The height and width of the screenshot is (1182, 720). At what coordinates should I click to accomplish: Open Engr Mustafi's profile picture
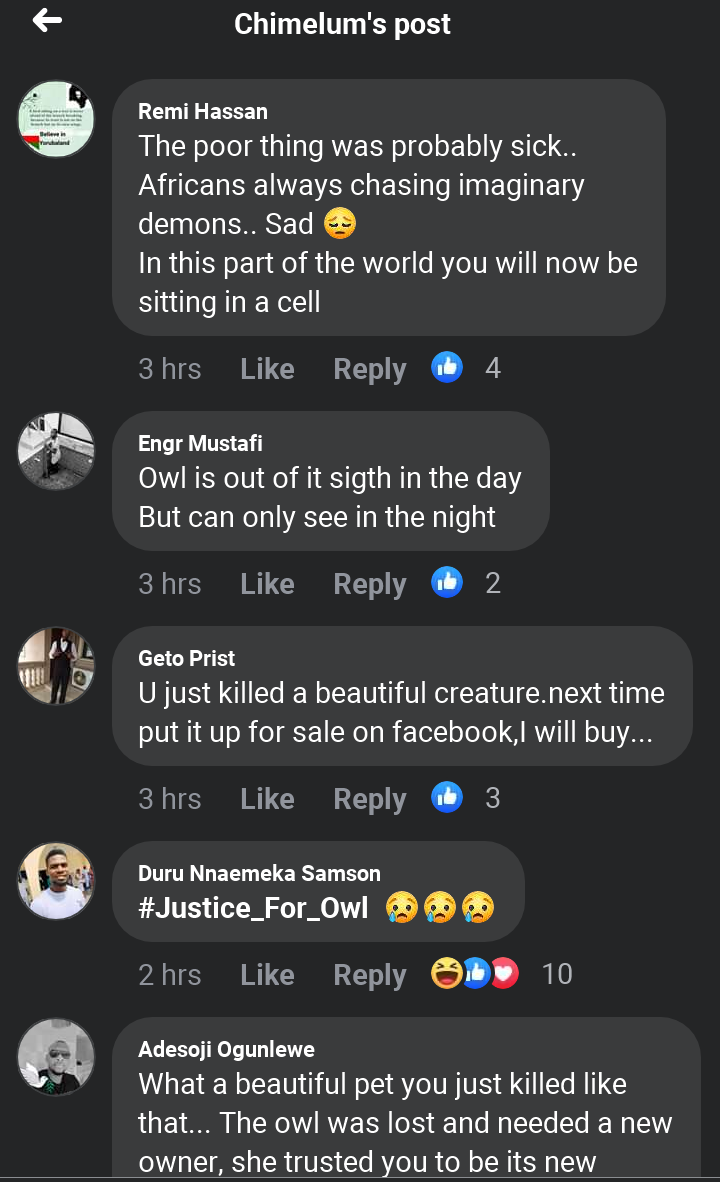[56, 451]
